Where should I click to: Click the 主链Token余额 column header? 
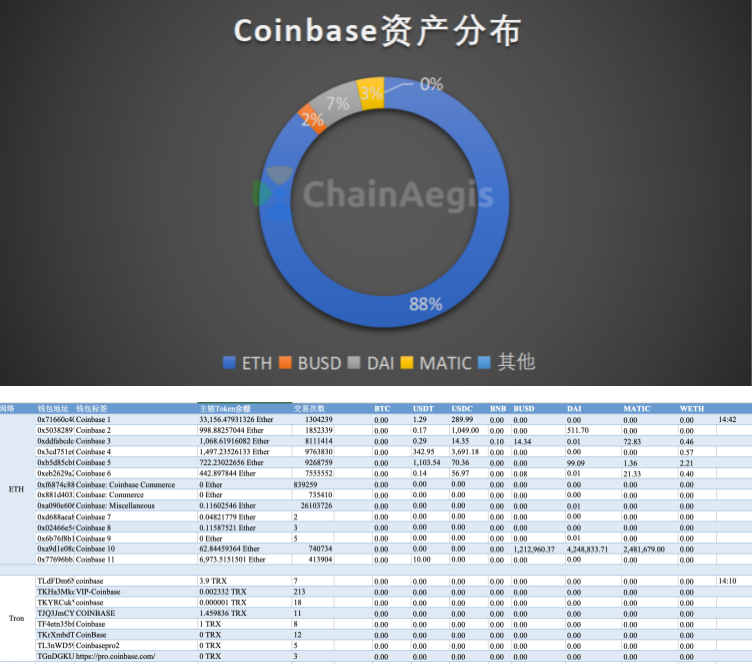pyautogui.click(x=225, y=409)
